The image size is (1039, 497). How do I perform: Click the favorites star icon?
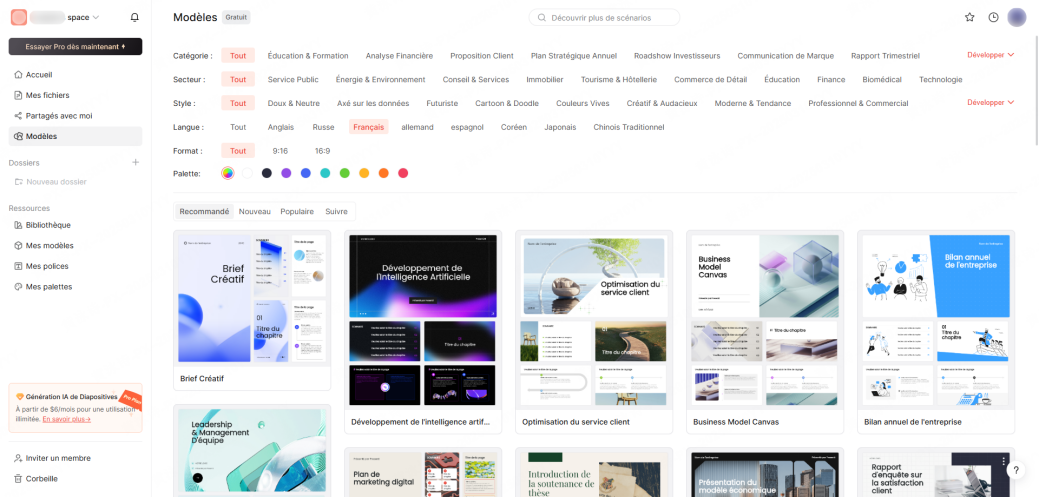pos(969,17)
